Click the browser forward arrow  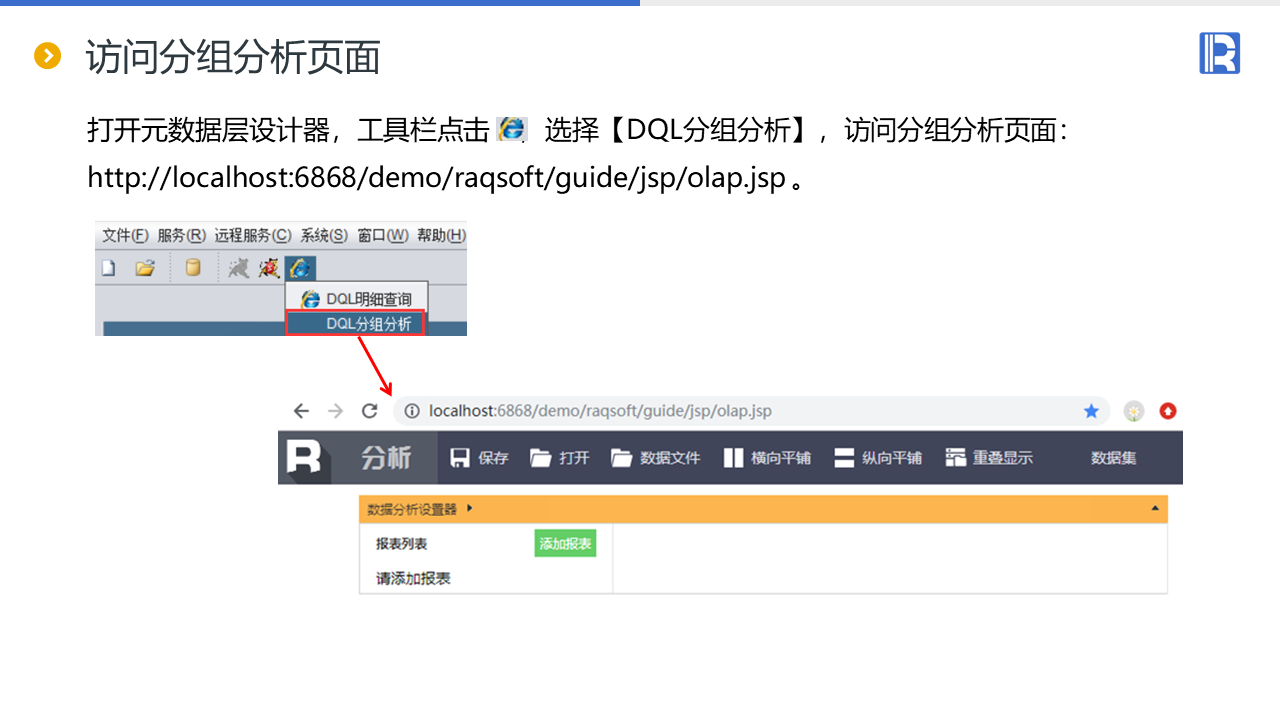(335, 411)
